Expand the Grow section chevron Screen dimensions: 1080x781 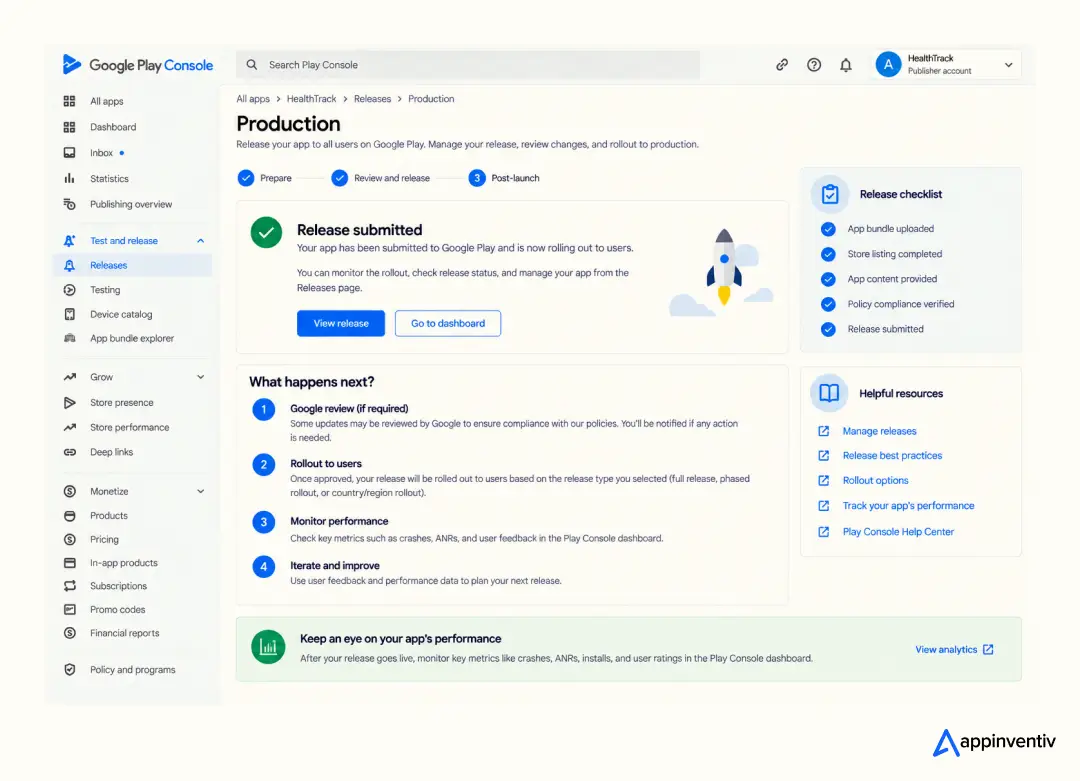[200, 377]
